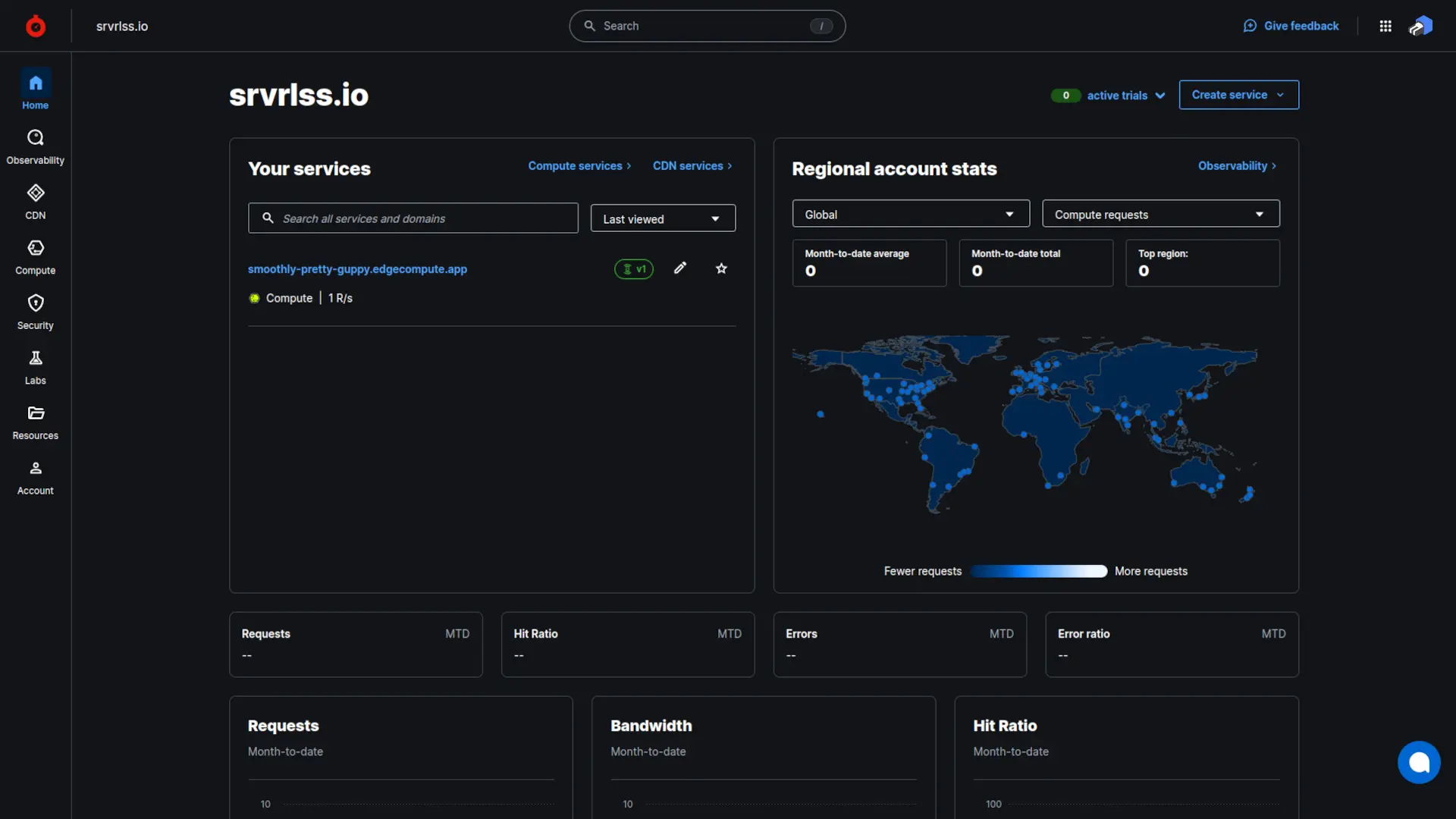Open the user profile avatar
Screen dimensions: 1456x819
(x=1421, y=26)
